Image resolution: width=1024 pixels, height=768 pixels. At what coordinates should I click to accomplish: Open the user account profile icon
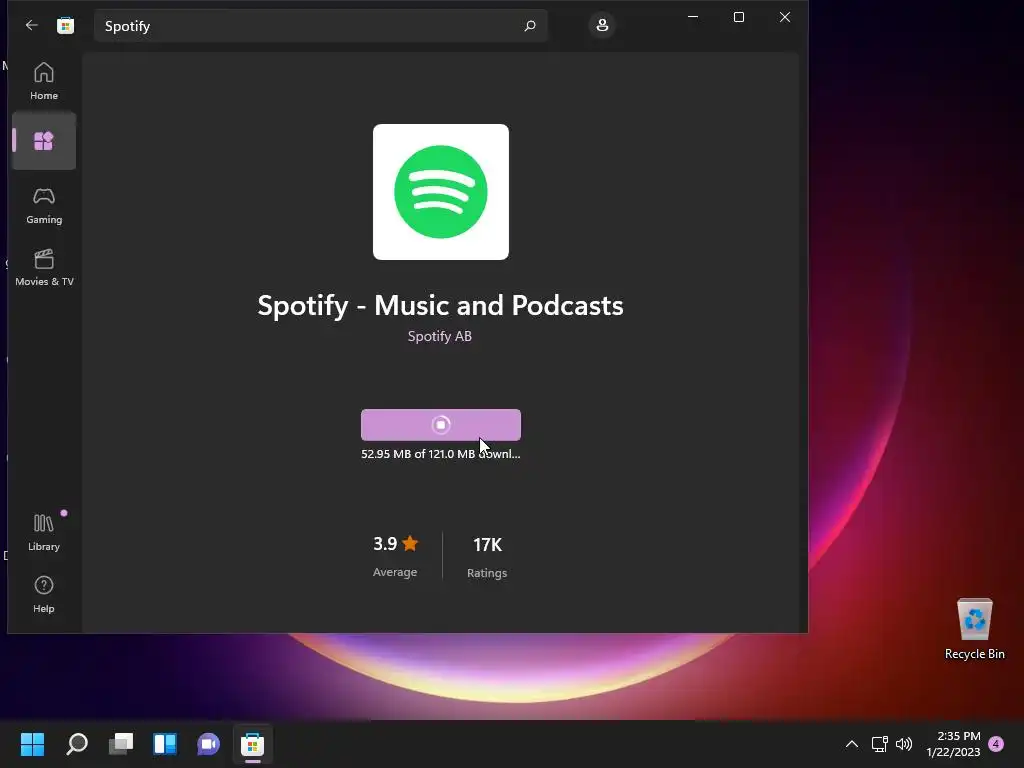(x=601, y=25)
